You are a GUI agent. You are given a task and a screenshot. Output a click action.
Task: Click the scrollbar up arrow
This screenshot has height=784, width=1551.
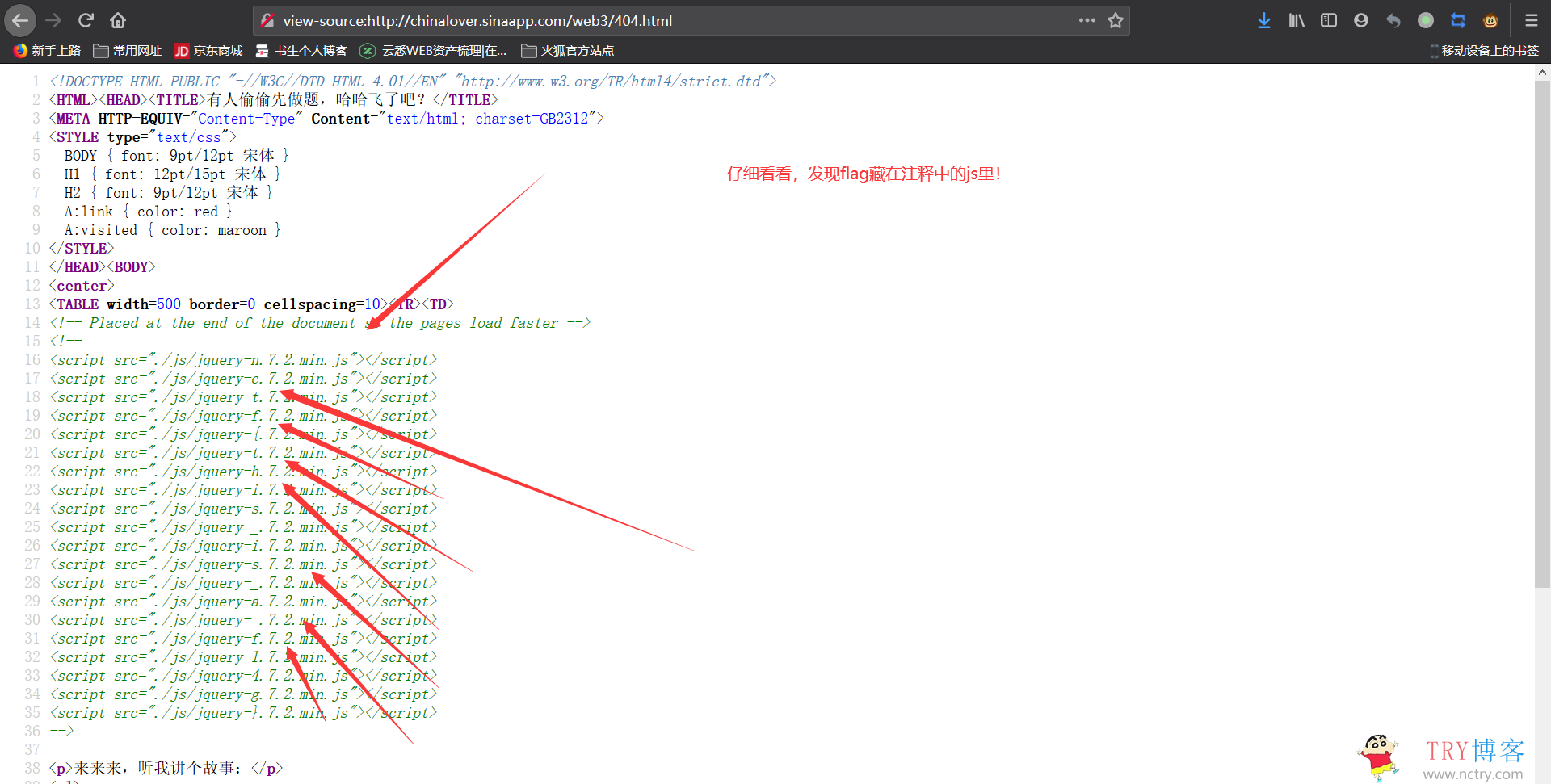1542,73
